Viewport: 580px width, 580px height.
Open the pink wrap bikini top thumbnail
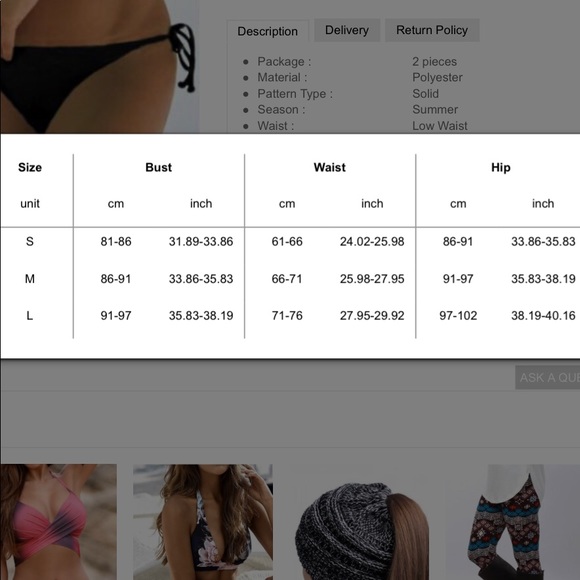click(x=58, y=522)
